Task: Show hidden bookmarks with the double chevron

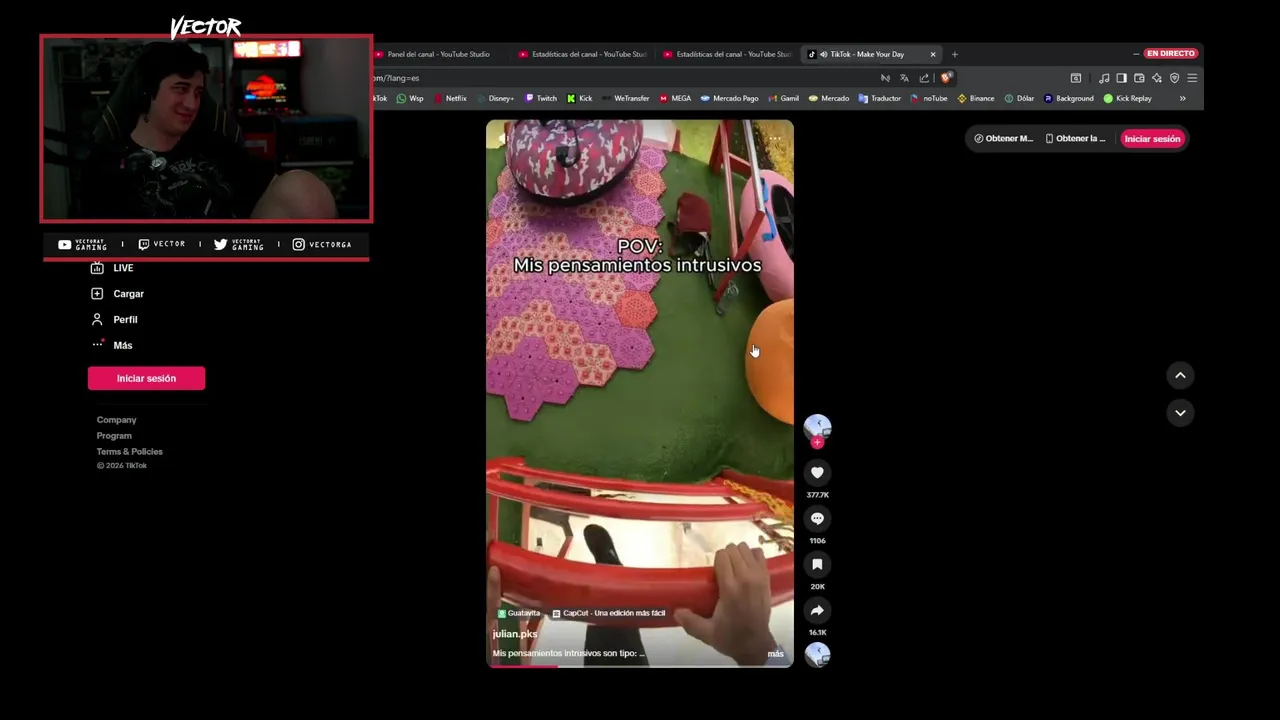Action: [x=1182, y=98]
